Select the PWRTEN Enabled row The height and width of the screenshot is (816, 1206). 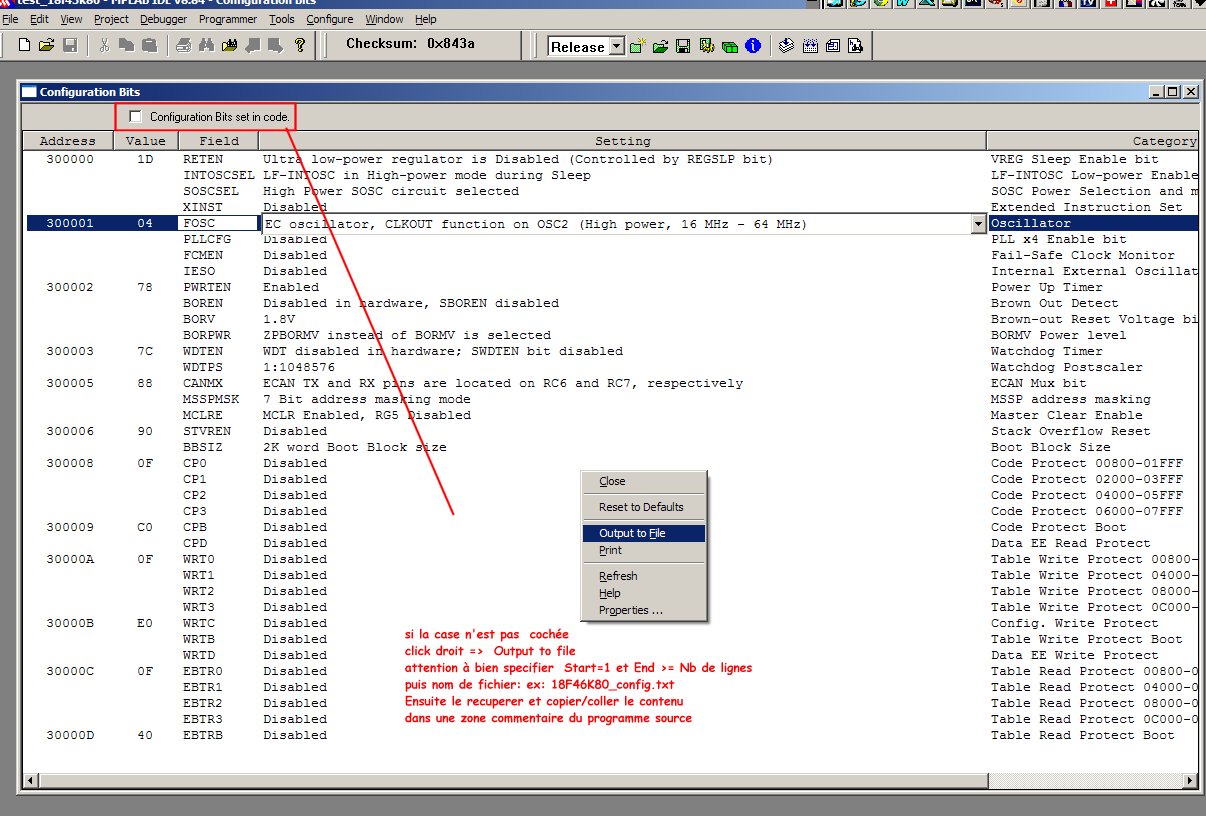(x=610, y=287)
